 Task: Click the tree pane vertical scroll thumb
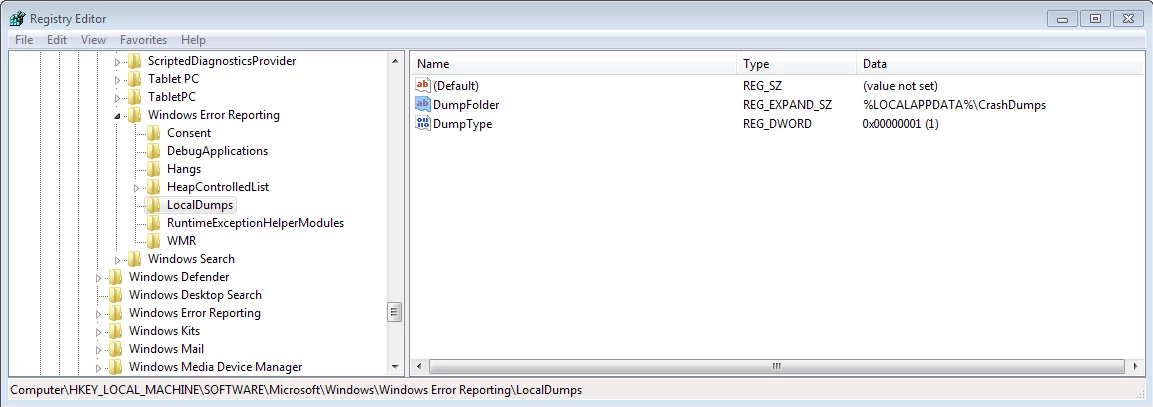pyautogui.click(x=395, y=312)
